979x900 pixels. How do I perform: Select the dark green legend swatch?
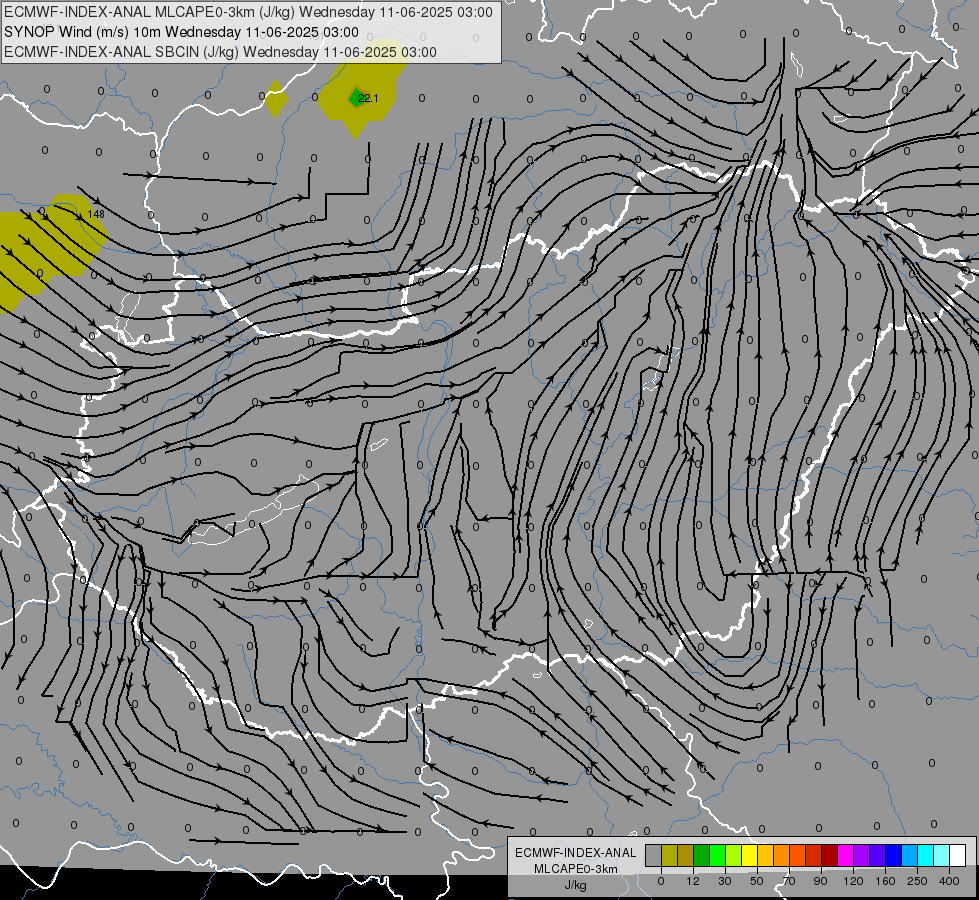click(701, 855)
